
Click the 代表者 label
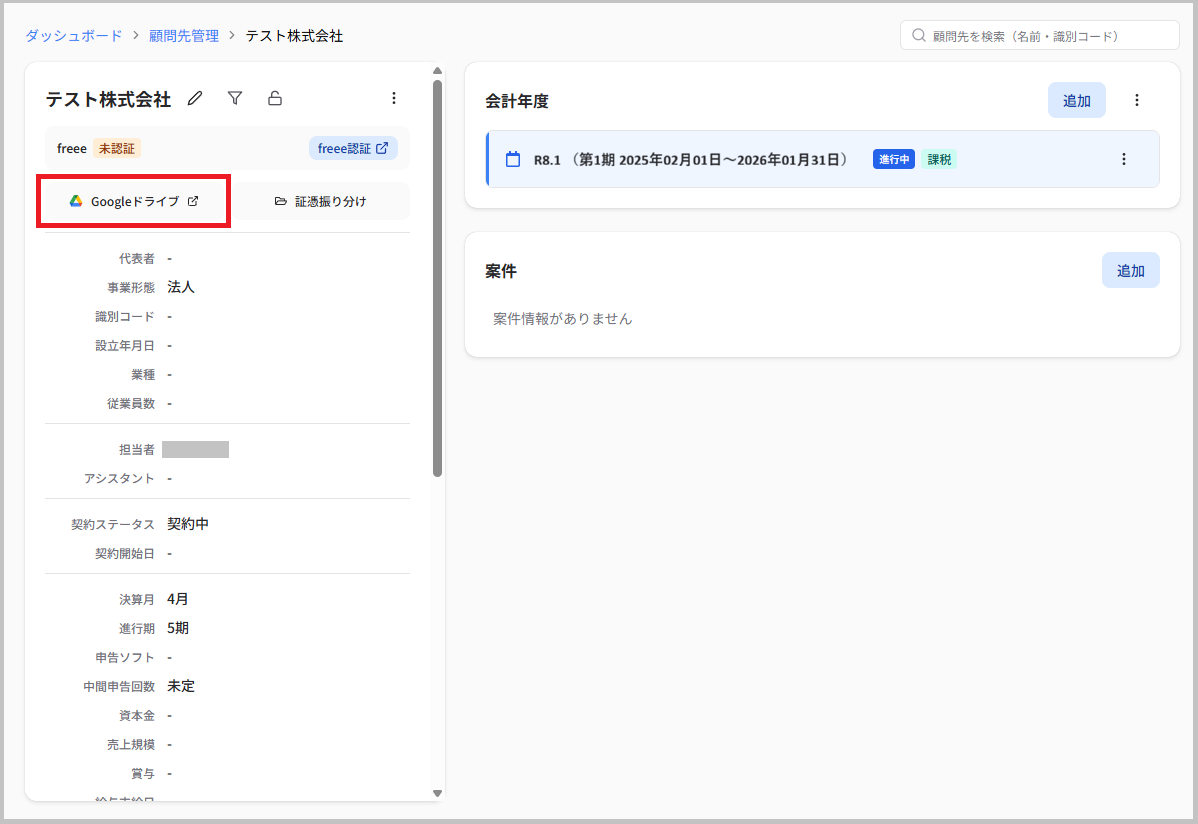[137, 258]
